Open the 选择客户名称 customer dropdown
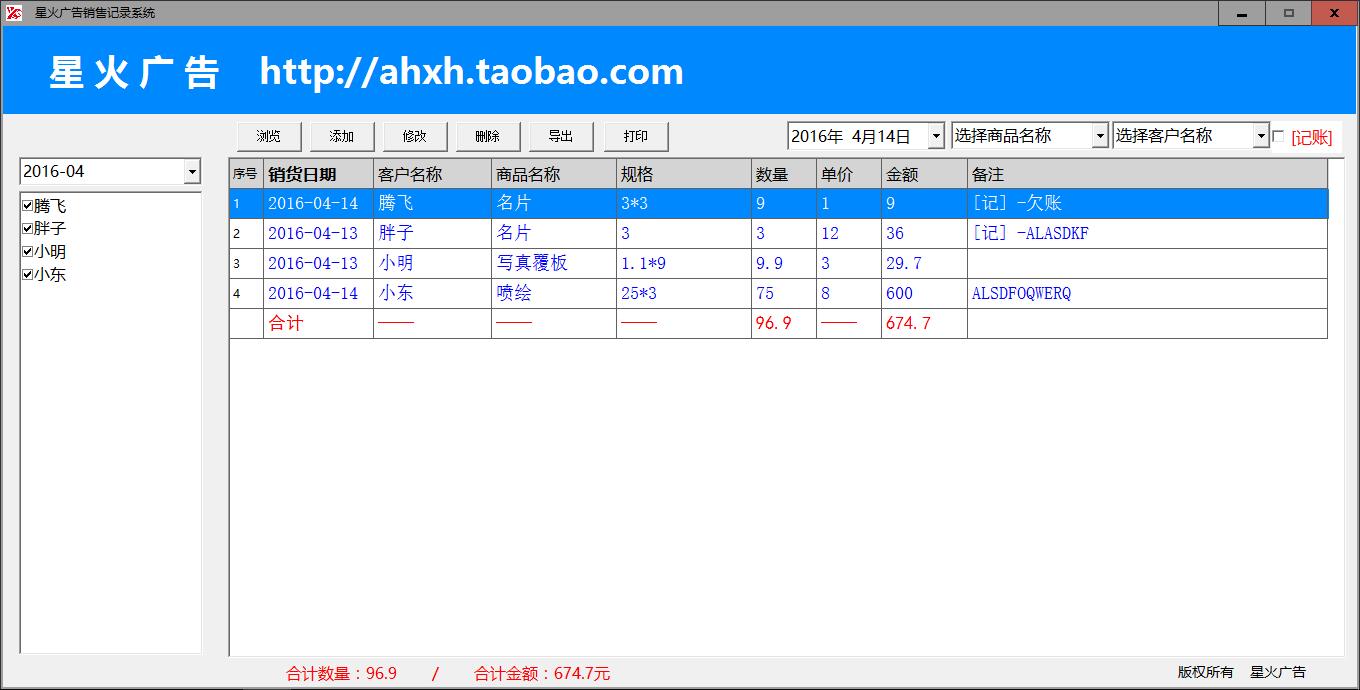The height and width of the screenshot is (690, 1360). click(1260, 136)
